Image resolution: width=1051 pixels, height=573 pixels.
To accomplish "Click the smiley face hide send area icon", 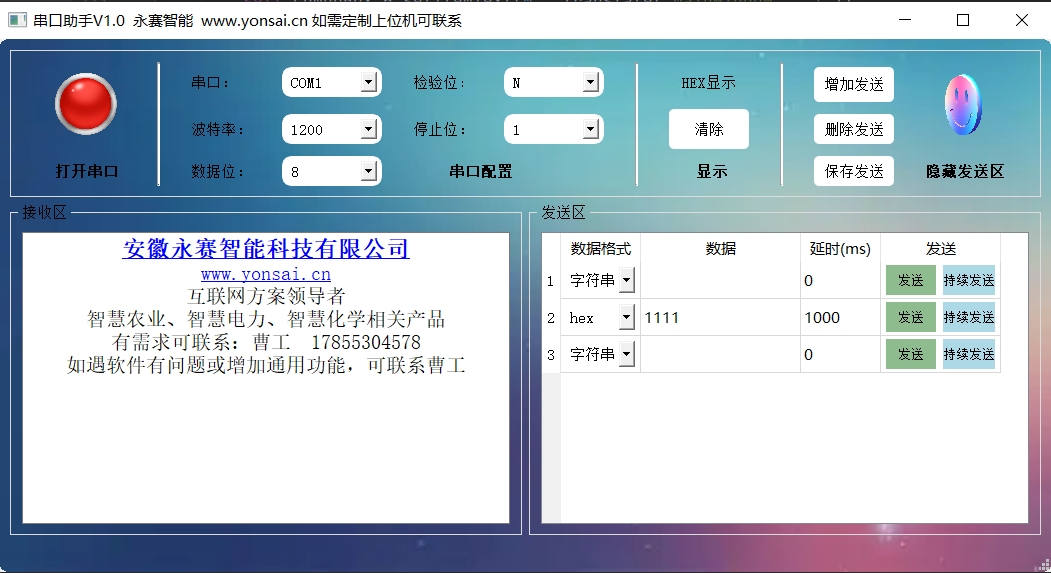I will (x=963, y=104).
